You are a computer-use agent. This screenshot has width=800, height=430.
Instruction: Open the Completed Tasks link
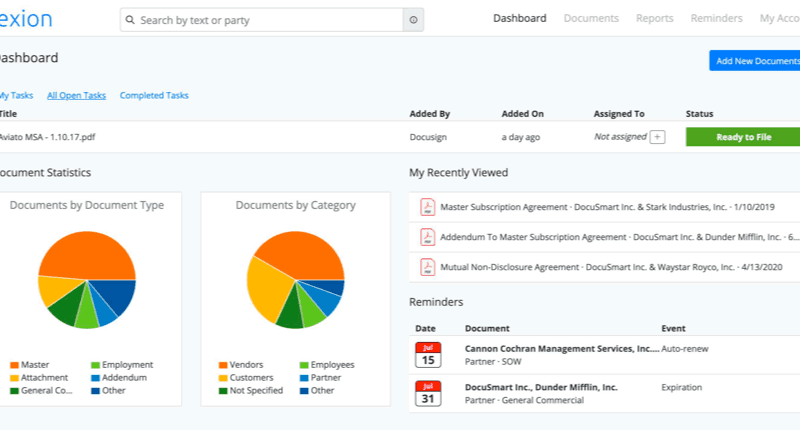point(154,96)
